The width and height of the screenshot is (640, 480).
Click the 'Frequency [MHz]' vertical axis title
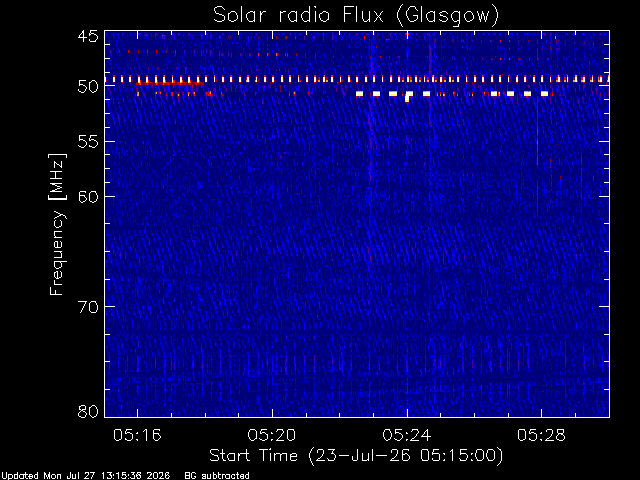(57, 224)
